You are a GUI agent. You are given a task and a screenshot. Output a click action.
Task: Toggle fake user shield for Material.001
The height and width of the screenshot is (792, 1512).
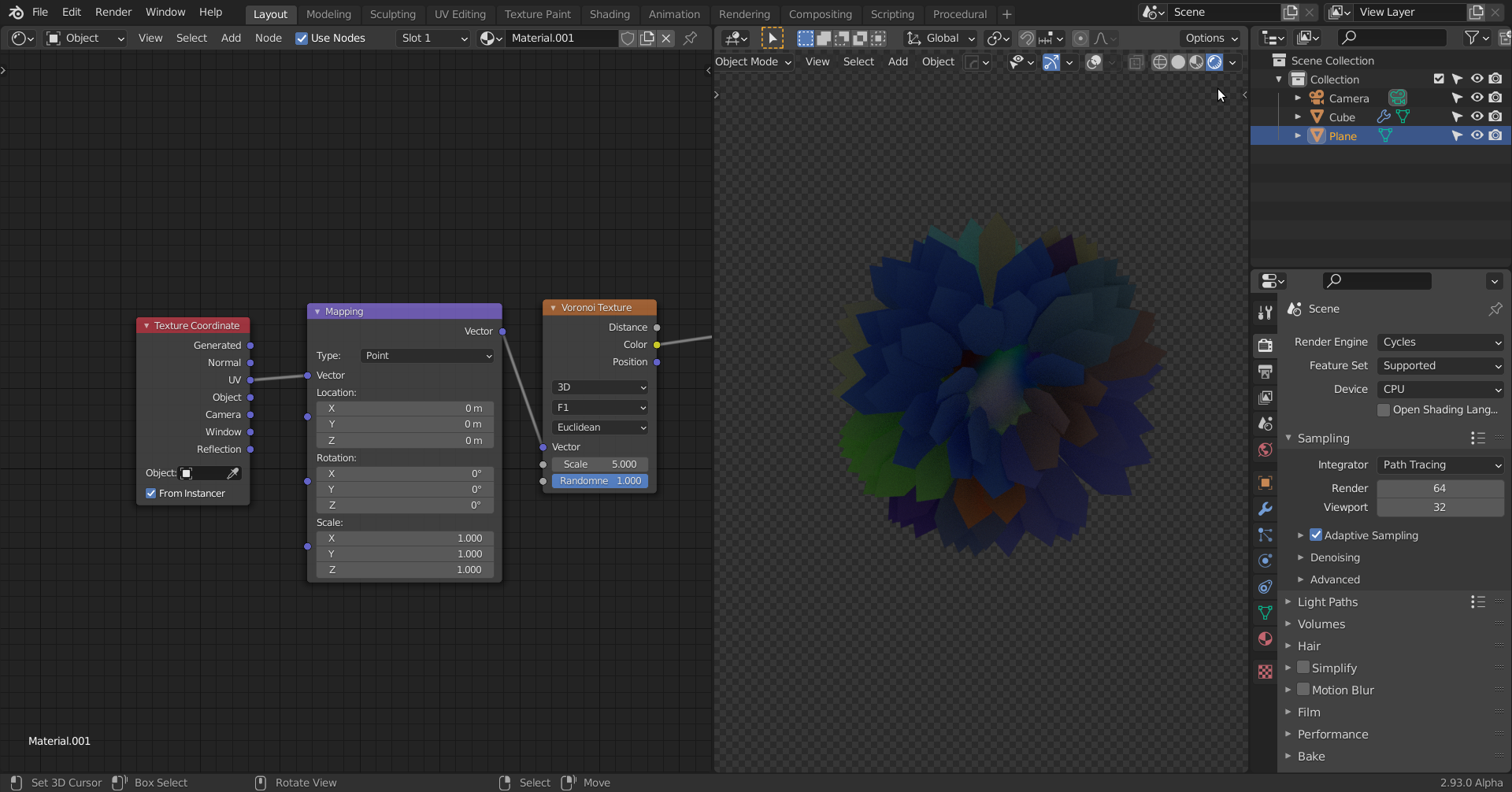click(x=628, y=38)
